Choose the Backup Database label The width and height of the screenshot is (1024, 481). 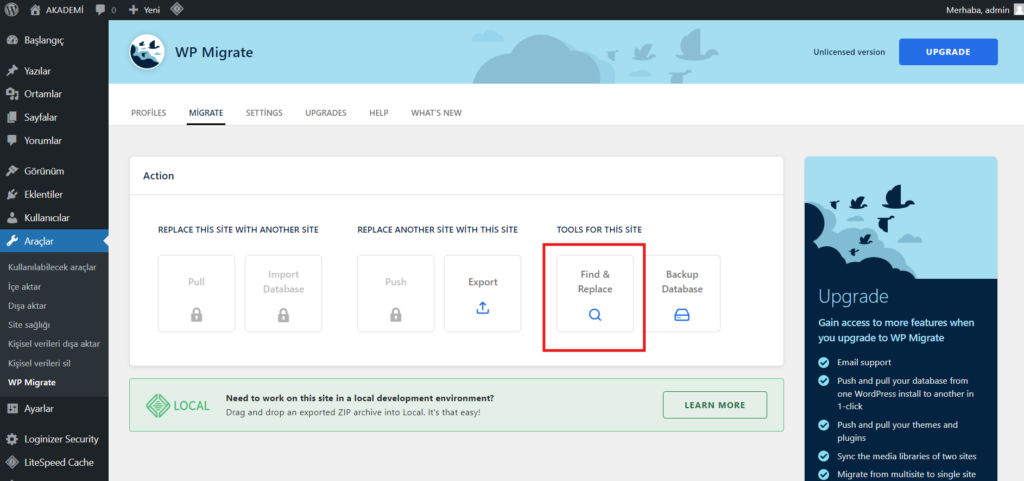click(682, 282)
